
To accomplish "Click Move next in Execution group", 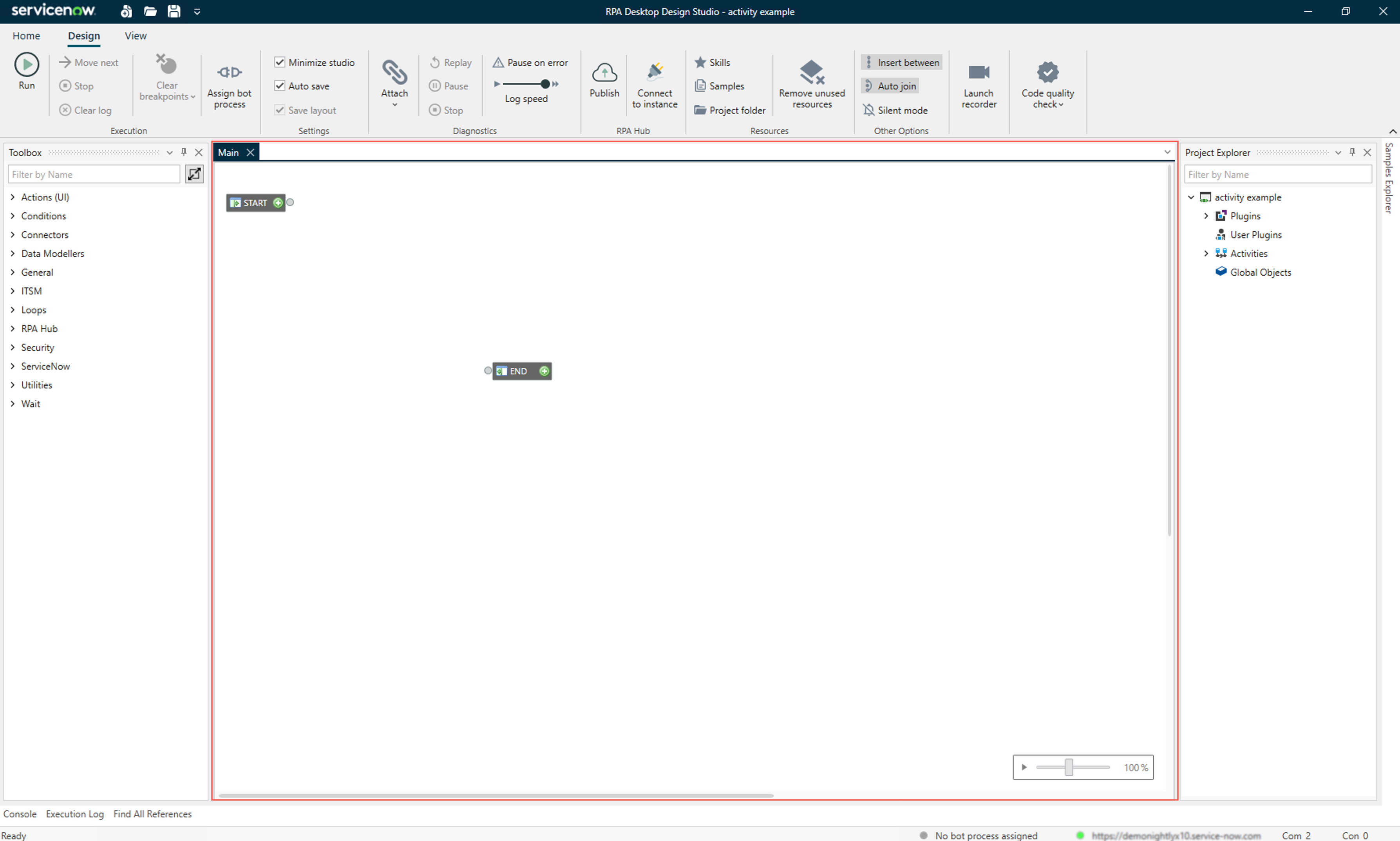I will pos(89,62).
